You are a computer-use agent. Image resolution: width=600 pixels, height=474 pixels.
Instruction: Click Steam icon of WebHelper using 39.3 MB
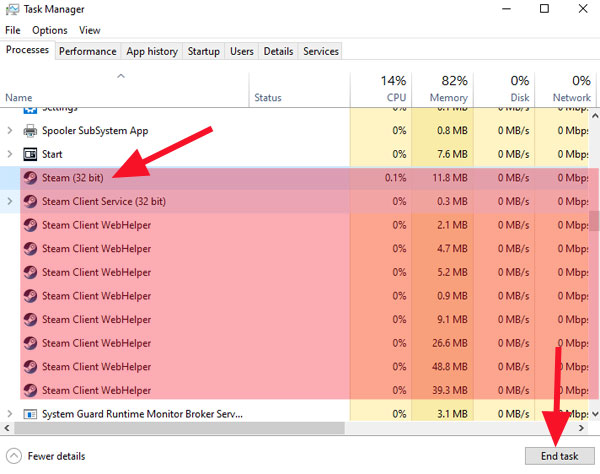coord(30,391)
